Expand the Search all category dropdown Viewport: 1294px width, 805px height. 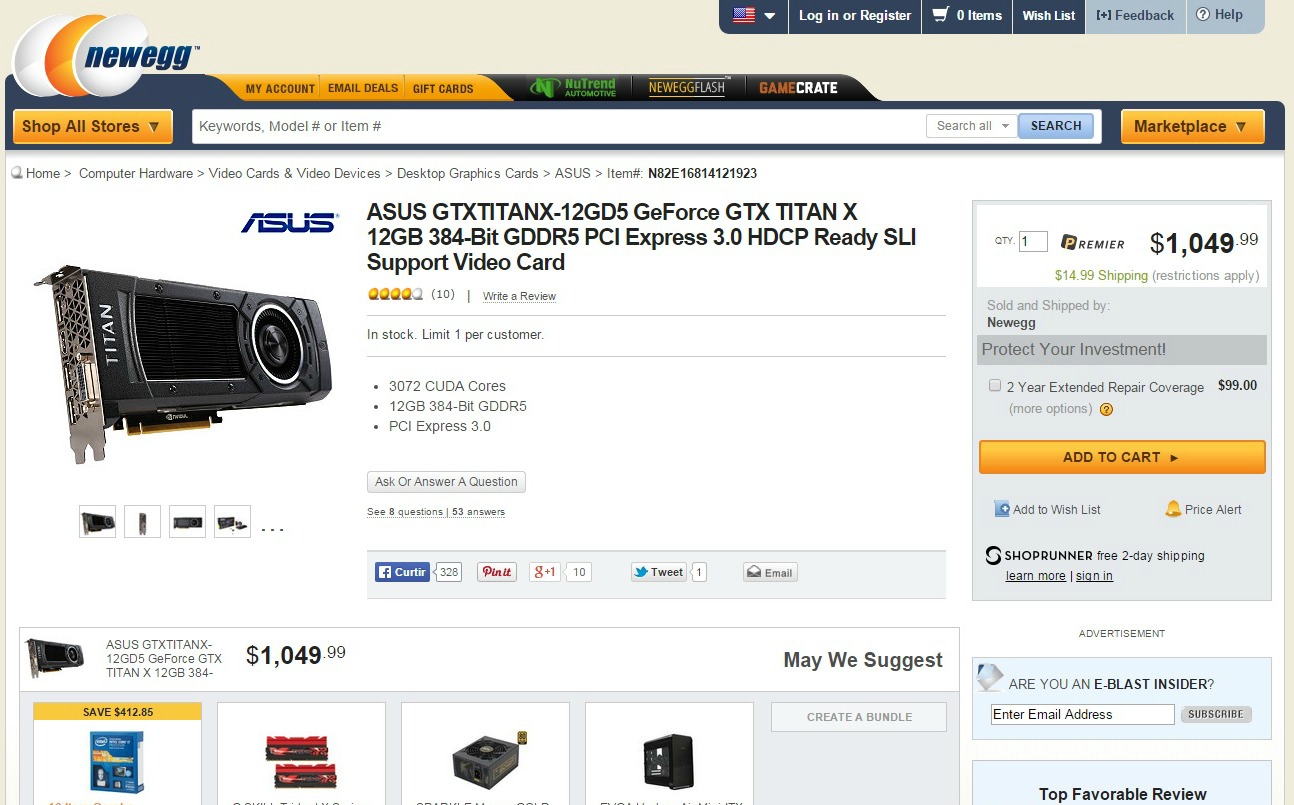(x=971, y=126)
